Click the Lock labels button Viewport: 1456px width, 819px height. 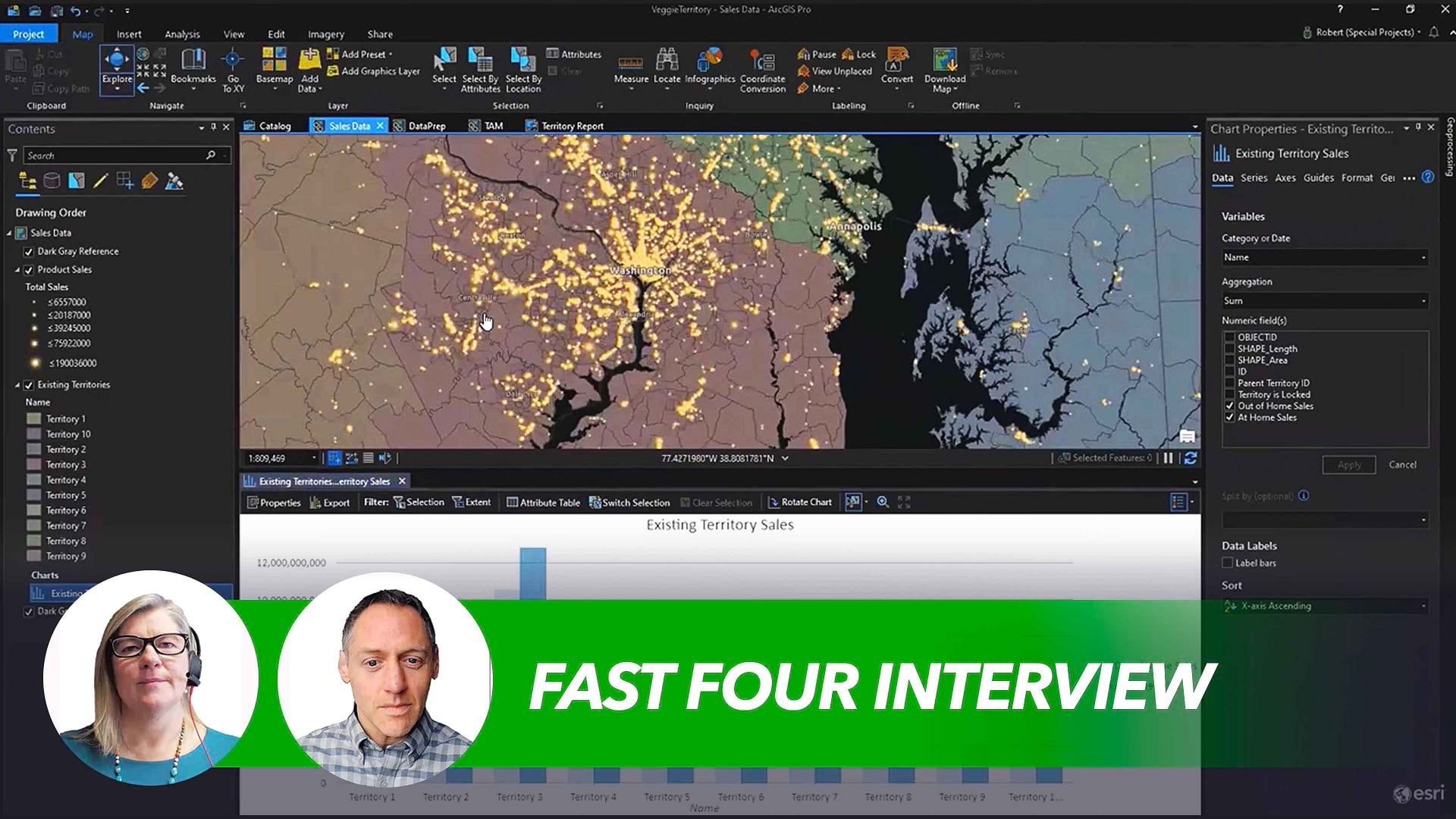click(859, 54)
